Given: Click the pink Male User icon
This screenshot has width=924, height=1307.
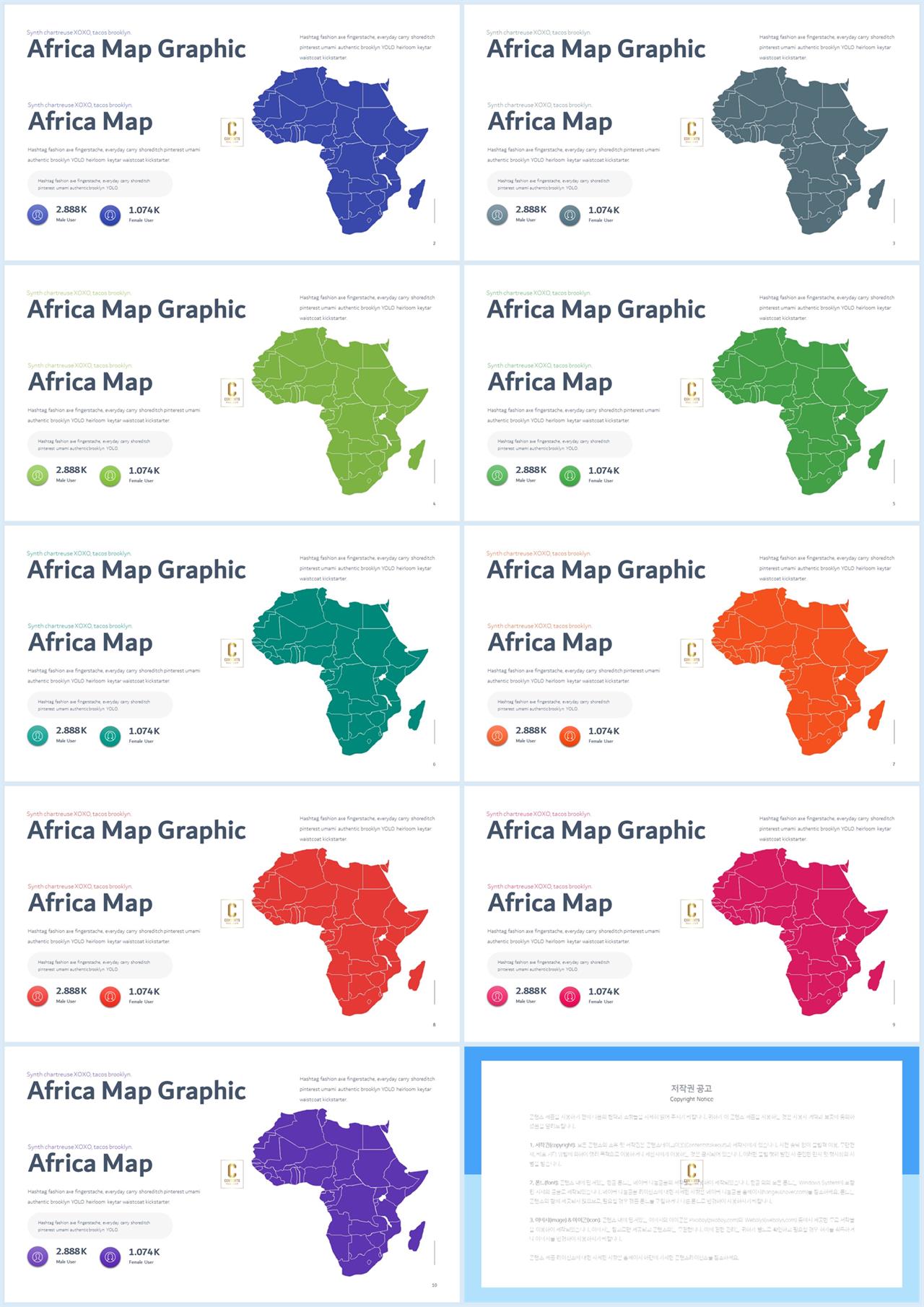Looking at the screenshot, I should pos(497,996).
